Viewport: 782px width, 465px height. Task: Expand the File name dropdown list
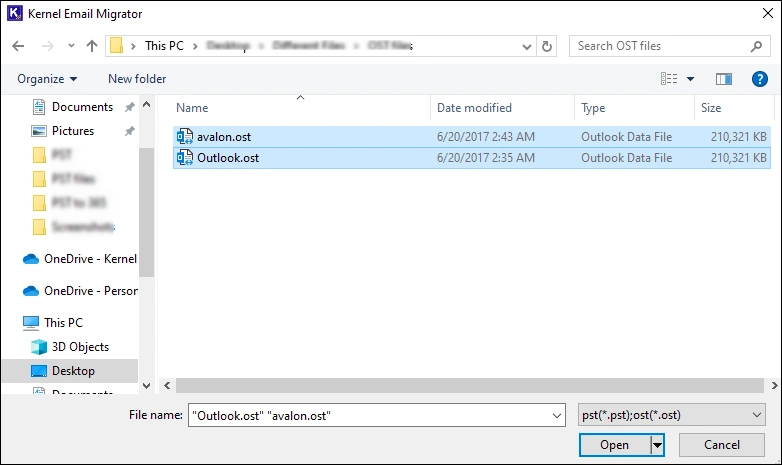pyautogui.click(x=557, y=416)
